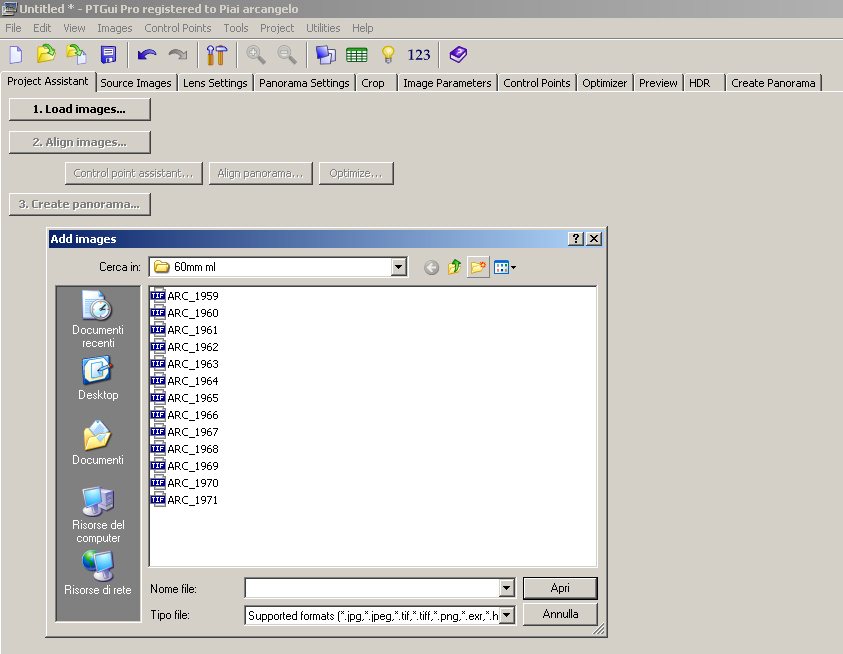
Task: Click the 1. Load images button
Action: [80, 109]
